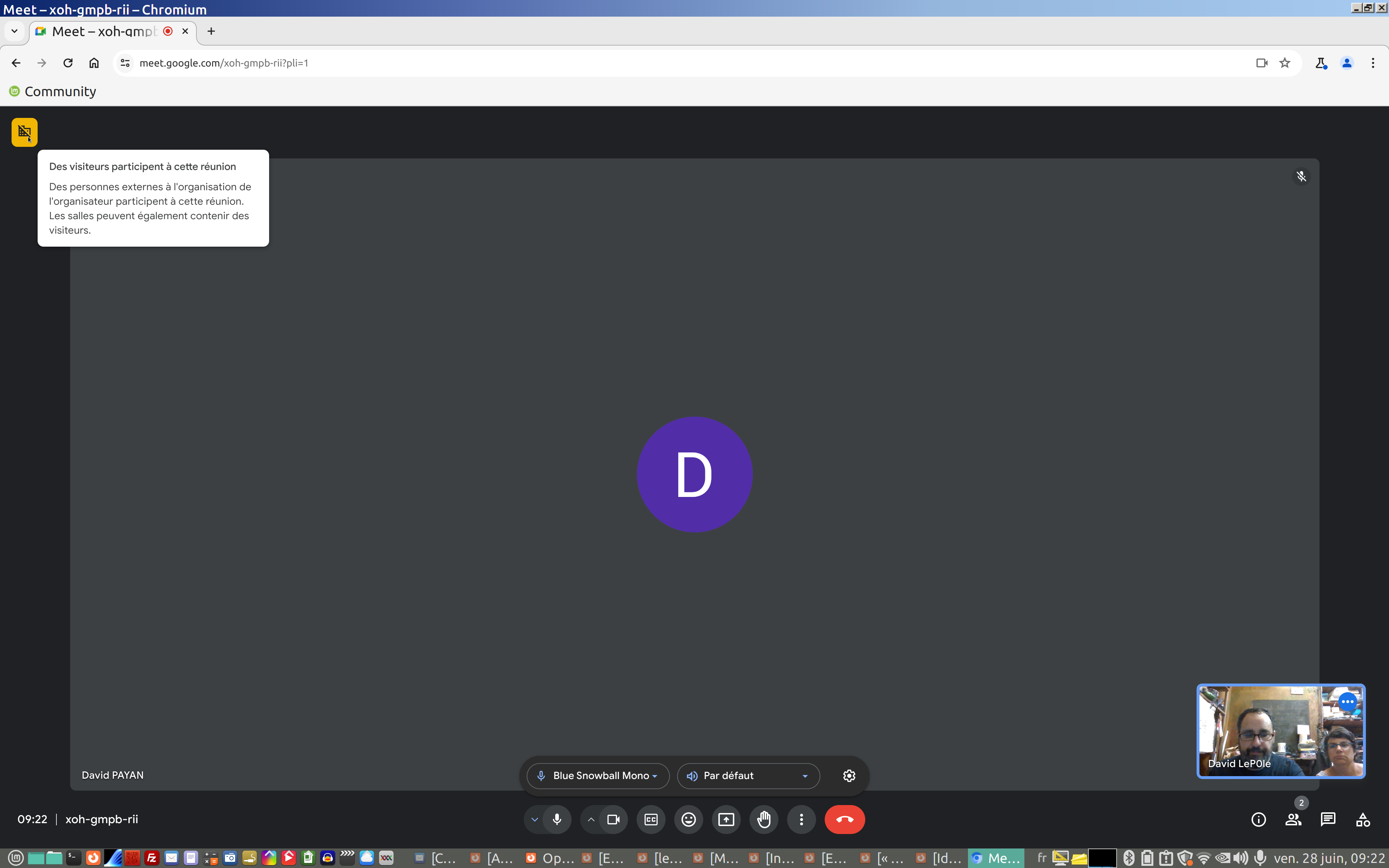Turn off the camera
This screenshot has width=1389, height=868.
[x=613, y=820]
